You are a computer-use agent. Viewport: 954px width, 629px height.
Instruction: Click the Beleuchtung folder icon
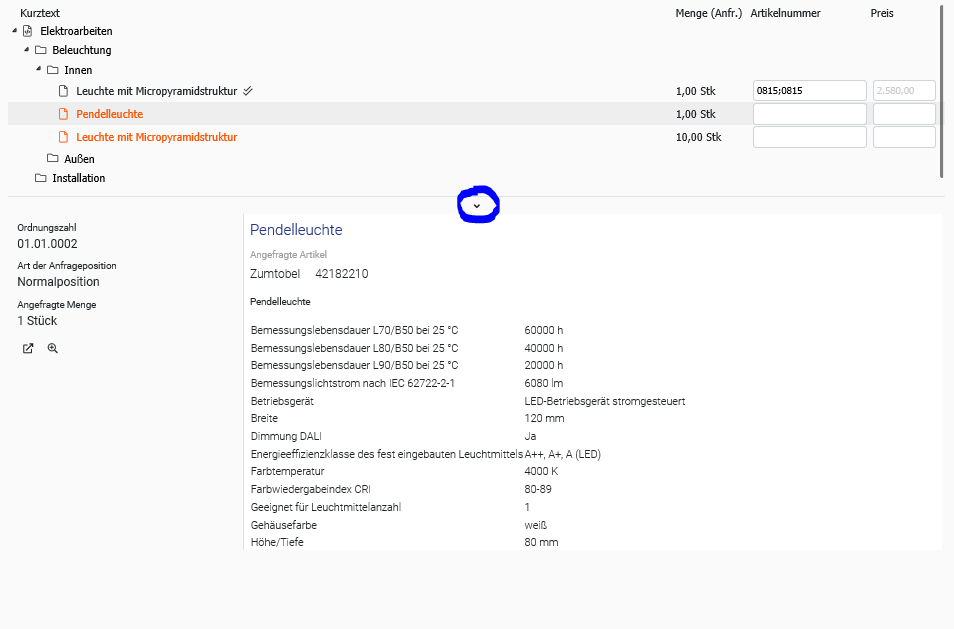pyautogui.click(x=40, y=50)
